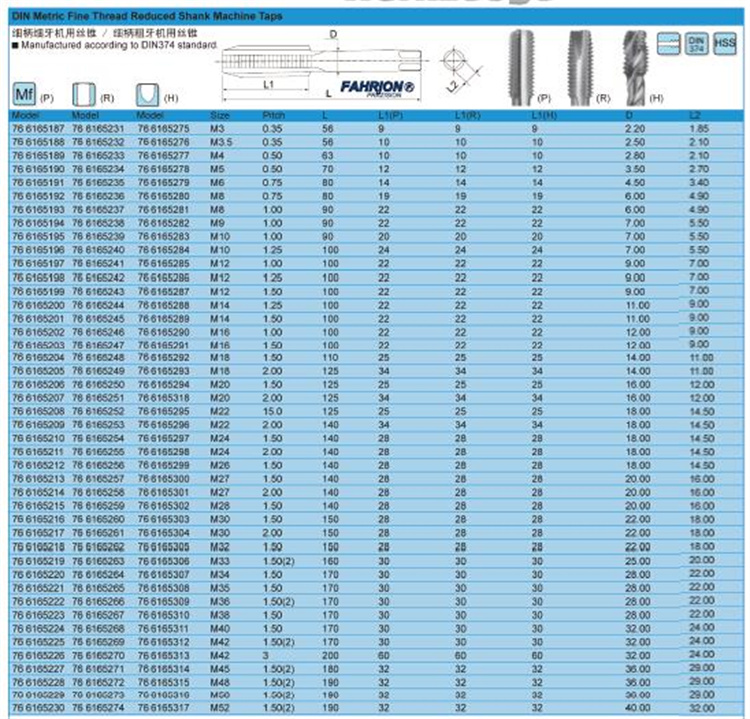This screenshot has height=719, width=750.
Task: Select model number 76 6165291
Action: pyautogui.click(x=164, y=345)
